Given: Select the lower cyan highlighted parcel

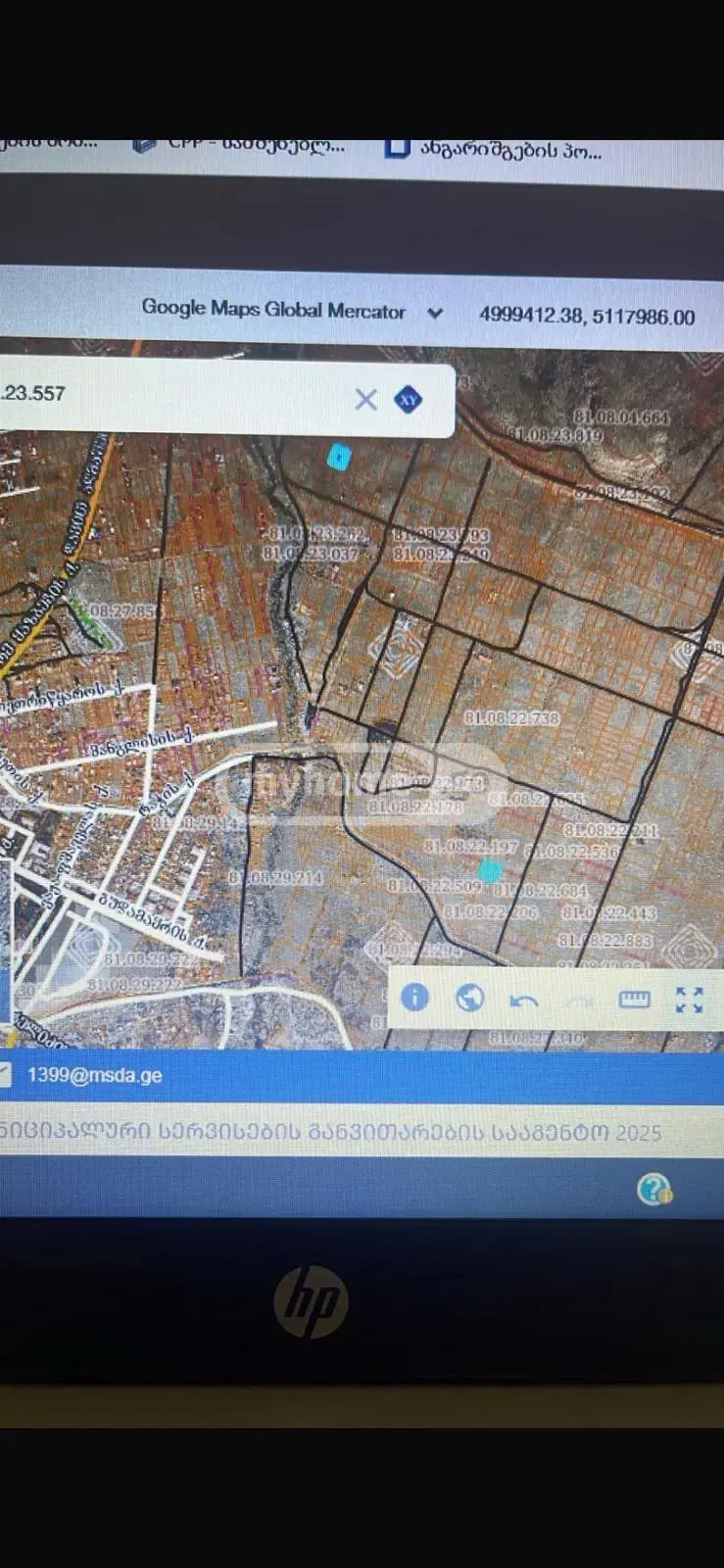Looking at the screenshot, I should coord(490,870).
